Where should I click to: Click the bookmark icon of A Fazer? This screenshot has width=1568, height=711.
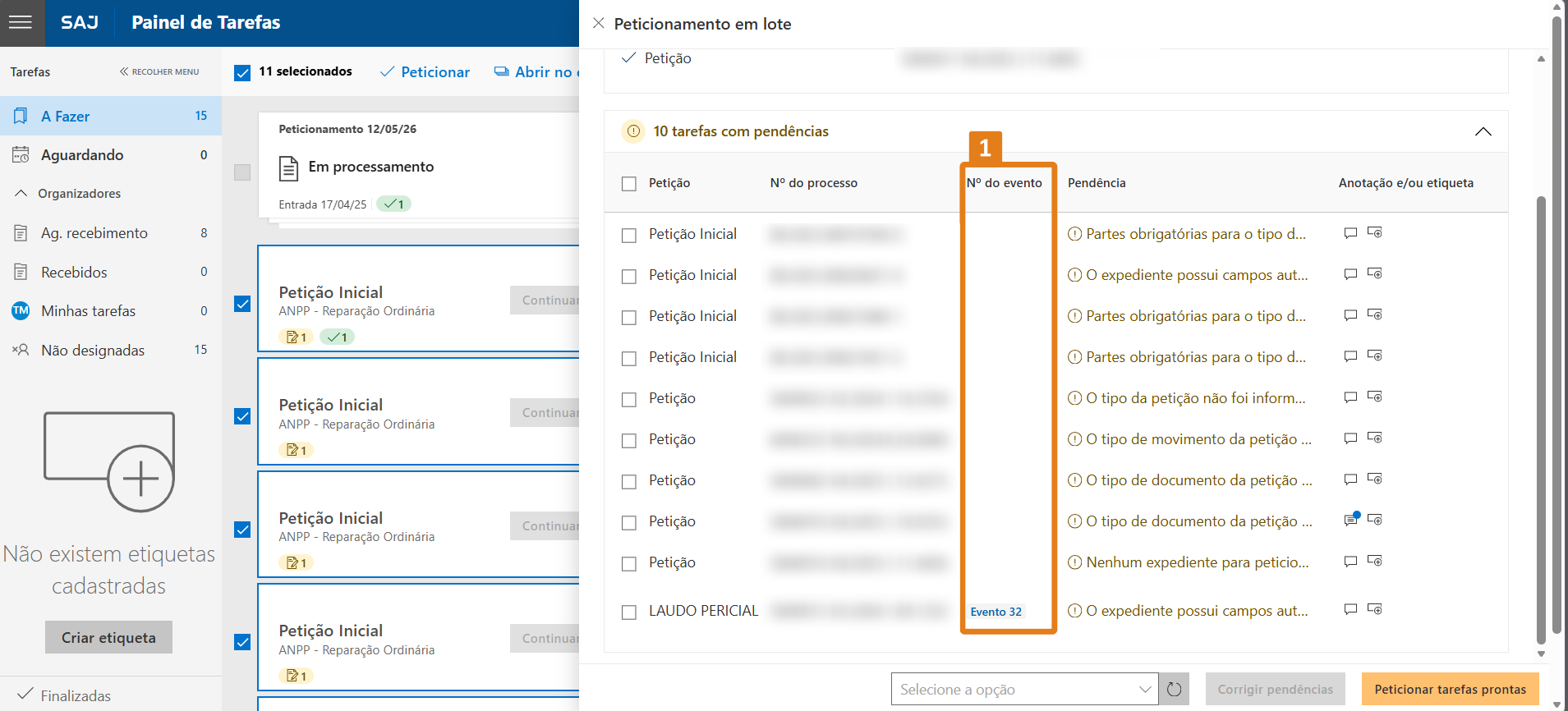21,116
